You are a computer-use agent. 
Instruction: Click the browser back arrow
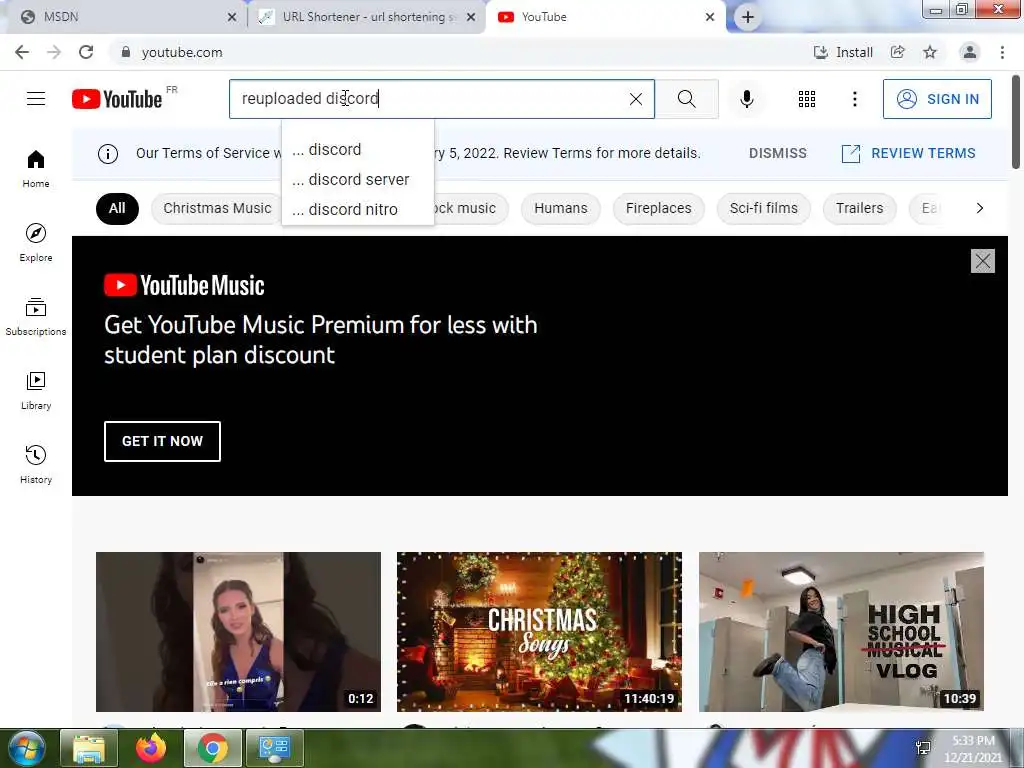coord(22,52)
